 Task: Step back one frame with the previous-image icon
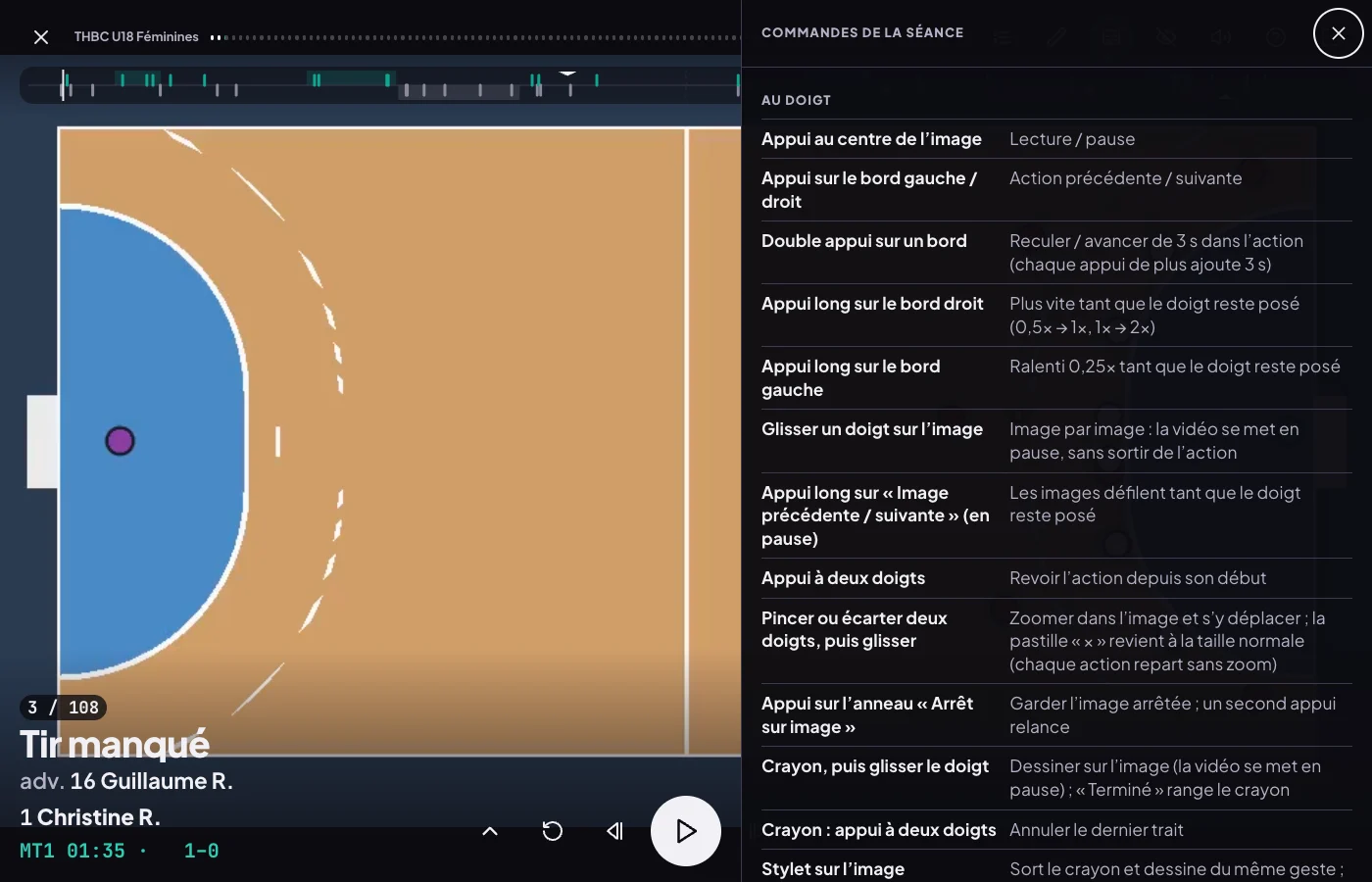pos(615,831)
